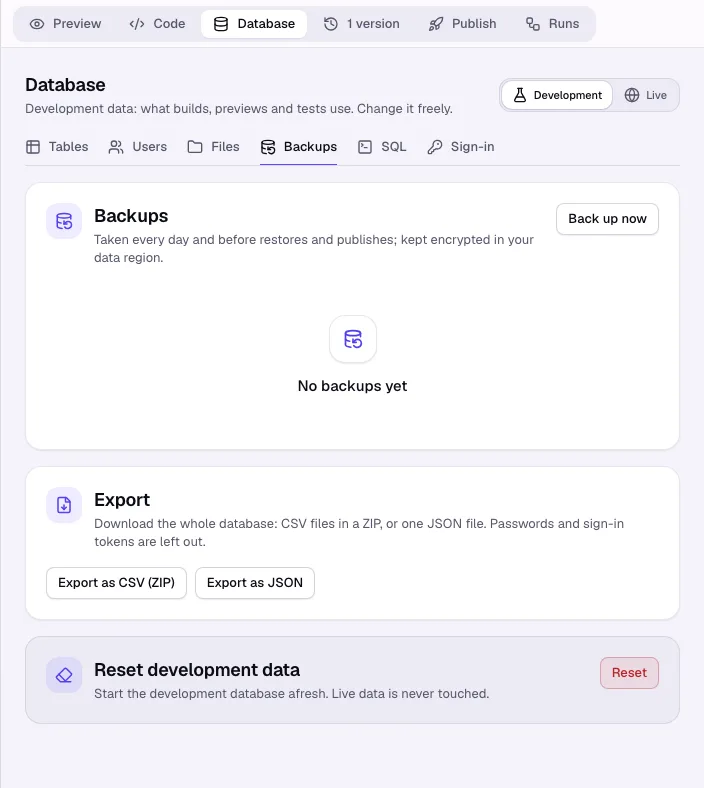Click 'Export as CSV (ZIP)'
The width and height of the screenshot is (704, 788).
coord(117,583)
